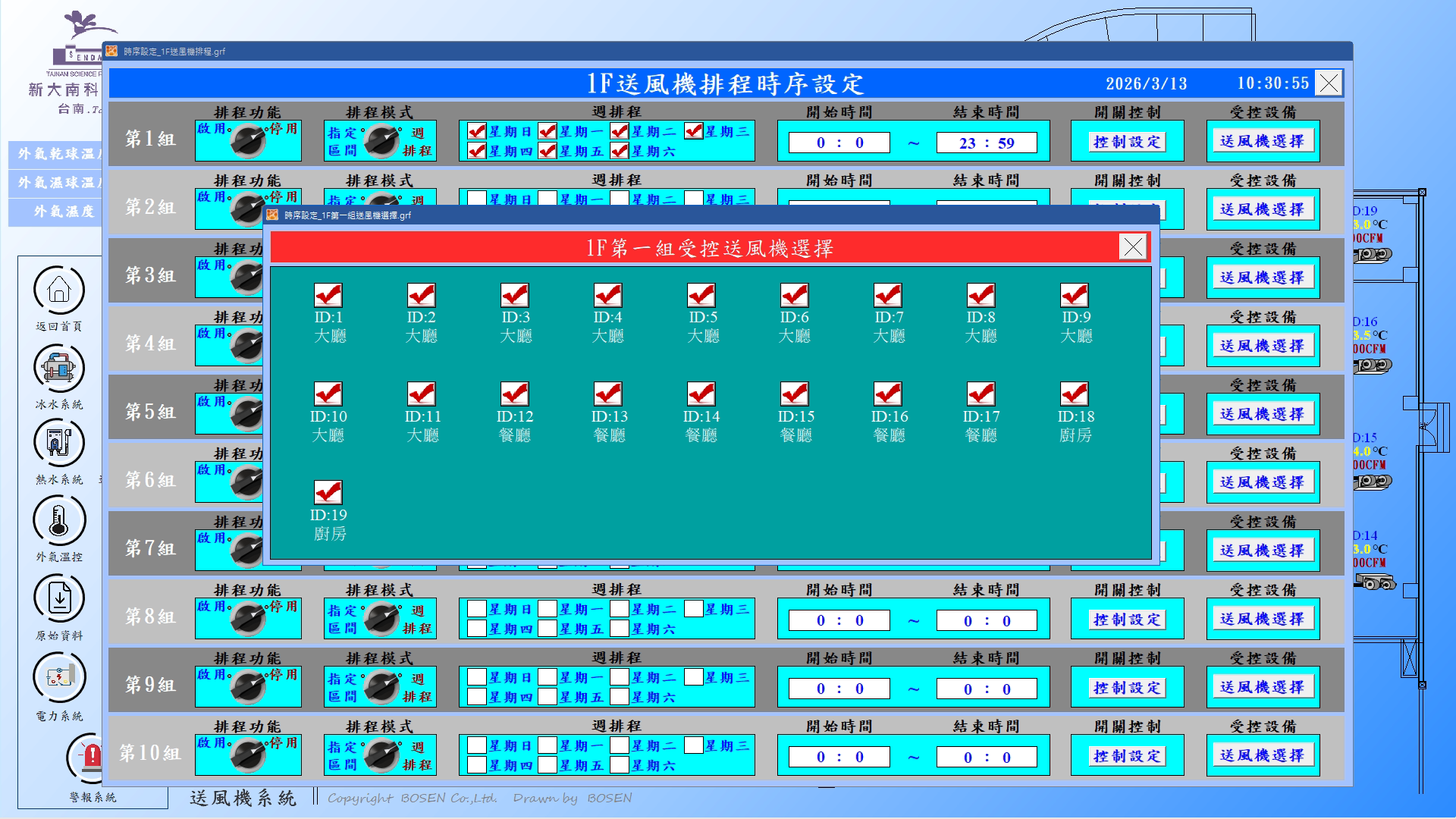Turn the Group 1 schedule function knob
The width and height of the screenshot is (1456, 819).
tap(248, 140)
